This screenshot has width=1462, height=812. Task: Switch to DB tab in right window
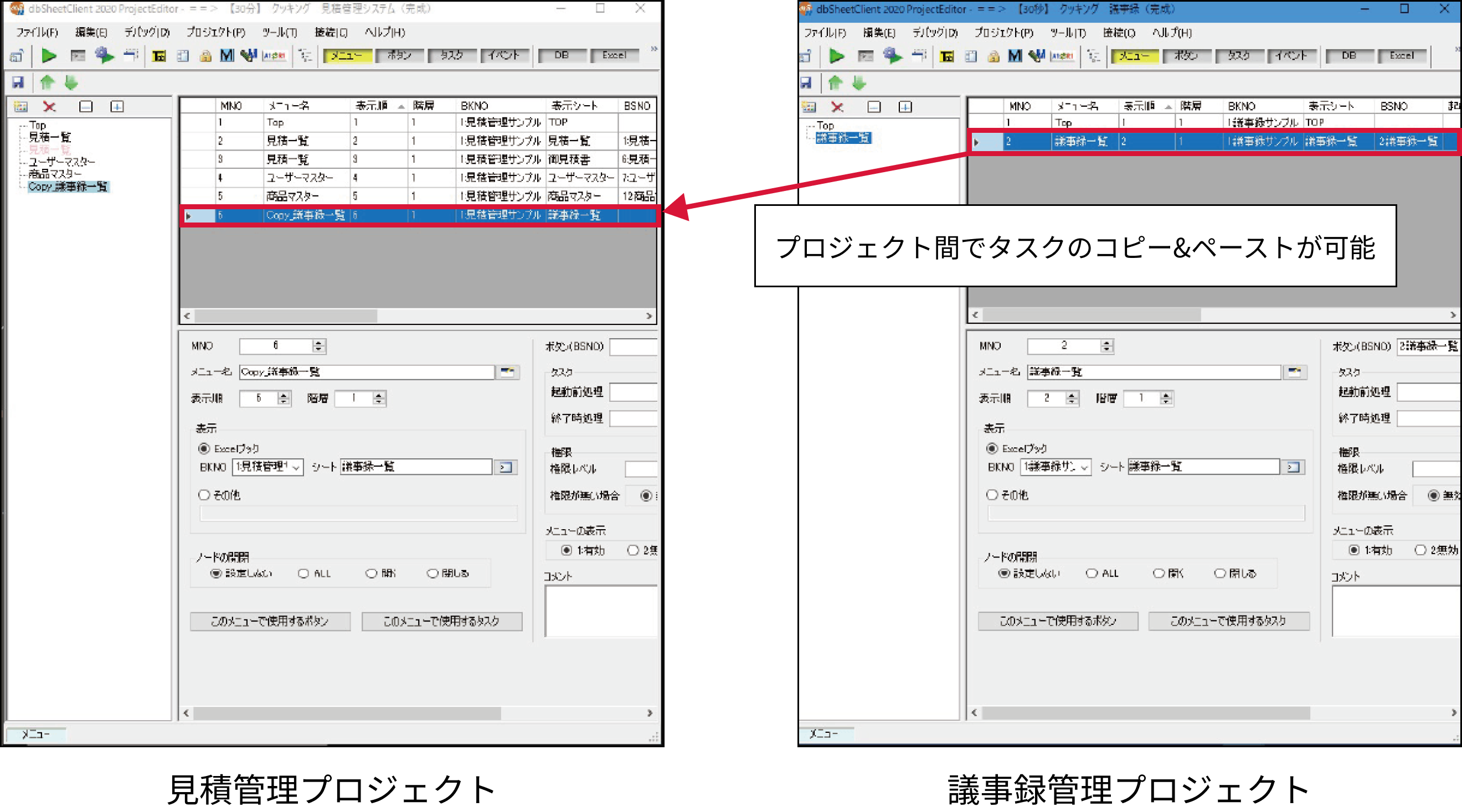tap(1349, 55)
